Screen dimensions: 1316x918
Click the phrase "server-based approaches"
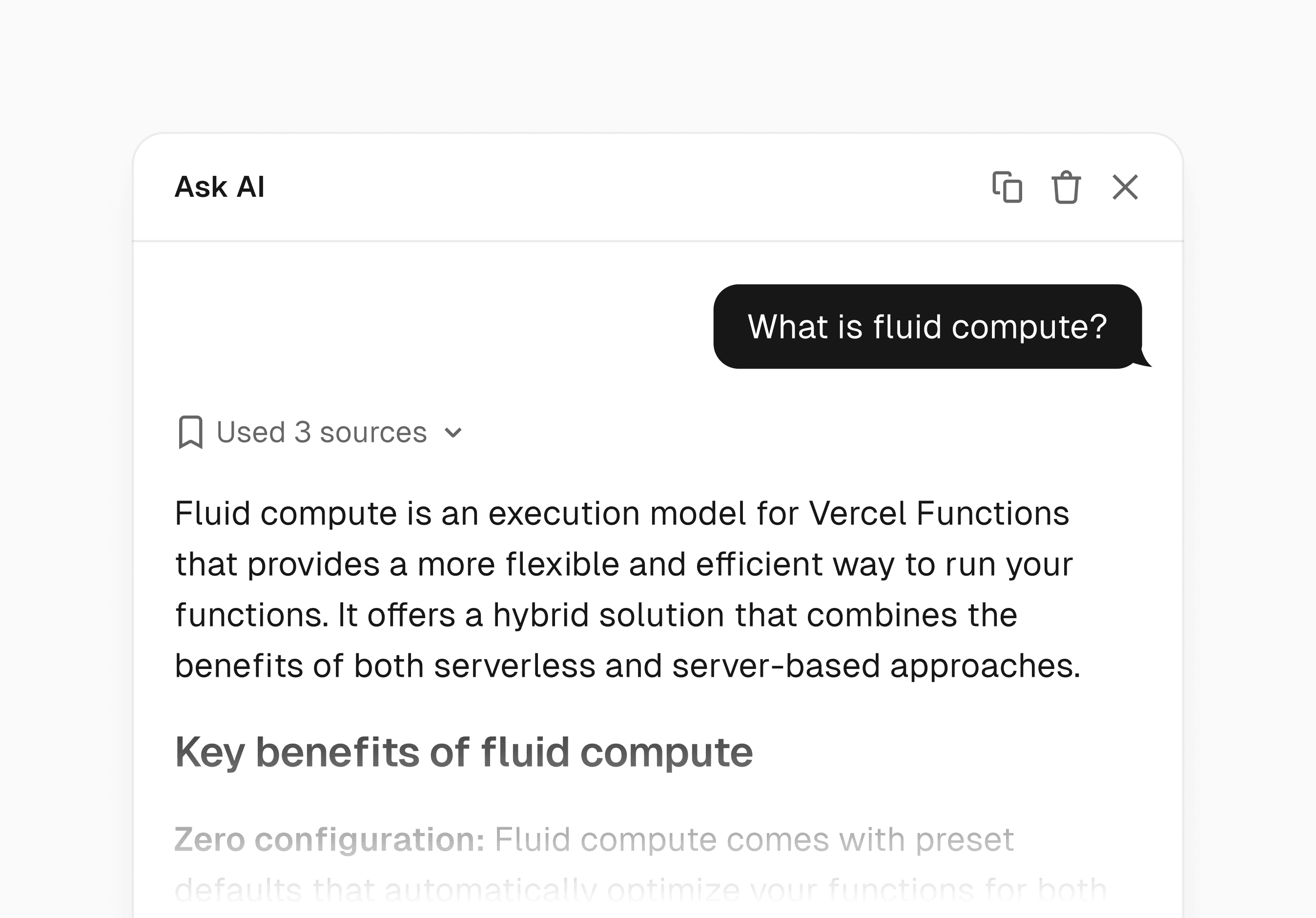click(876, 666)
